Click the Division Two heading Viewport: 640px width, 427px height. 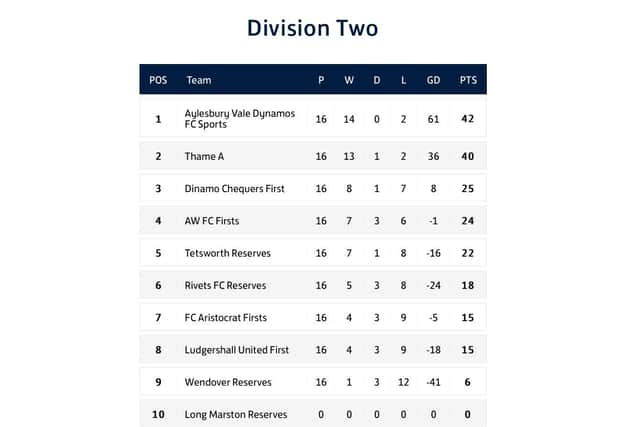(313, 28)
